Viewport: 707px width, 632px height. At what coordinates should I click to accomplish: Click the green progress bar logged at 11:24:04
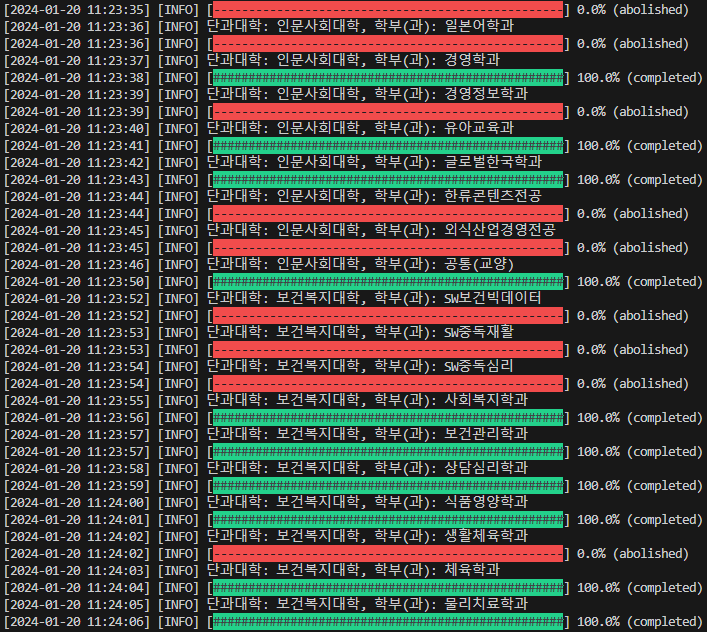pyautogui.click(x=388, y=588)
